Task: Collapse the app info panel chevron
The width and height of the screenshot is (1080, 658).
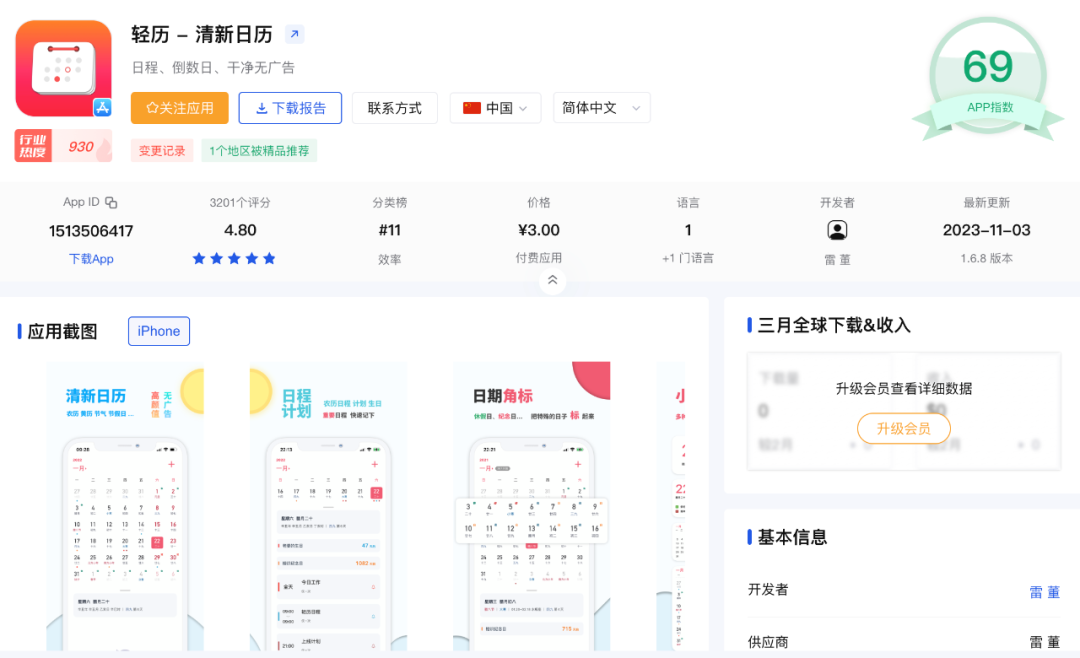Action: pyautogui.click(x=552, y=280)
